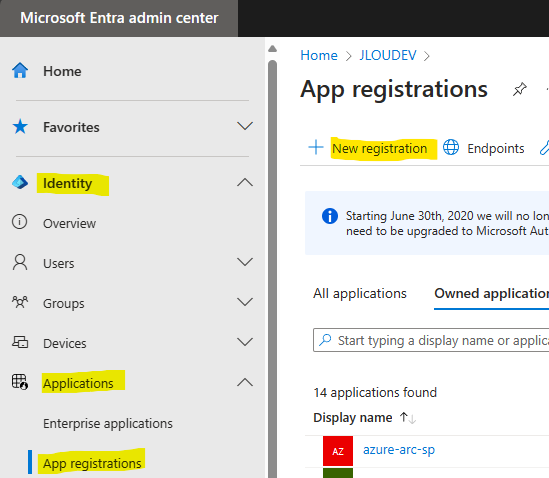
Task: Click the '14 applications found' text
Action: pos(375,393)
